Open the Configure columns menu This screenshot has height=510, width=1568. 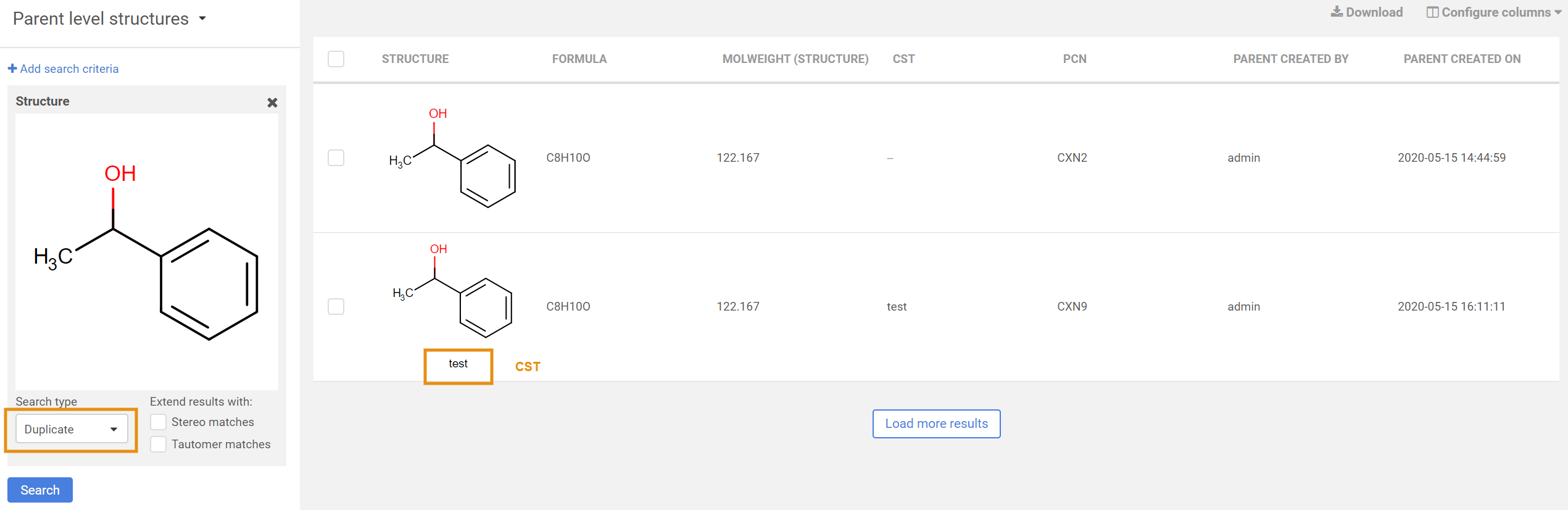1495,12
